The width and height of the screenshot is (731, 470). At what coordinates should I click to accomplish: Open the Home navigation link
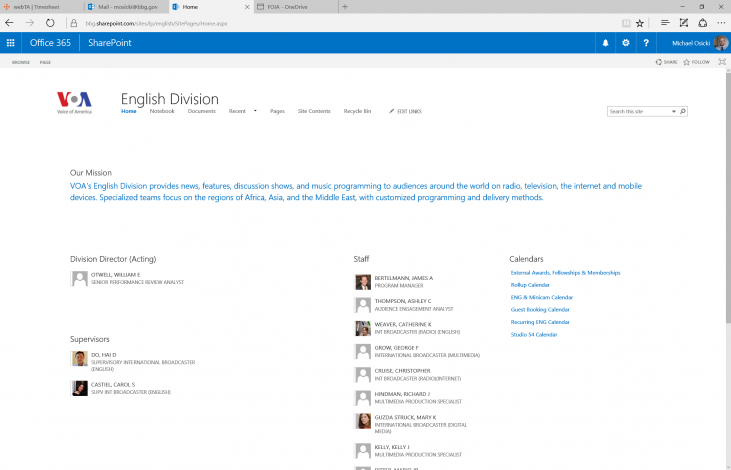coord(129,111)
